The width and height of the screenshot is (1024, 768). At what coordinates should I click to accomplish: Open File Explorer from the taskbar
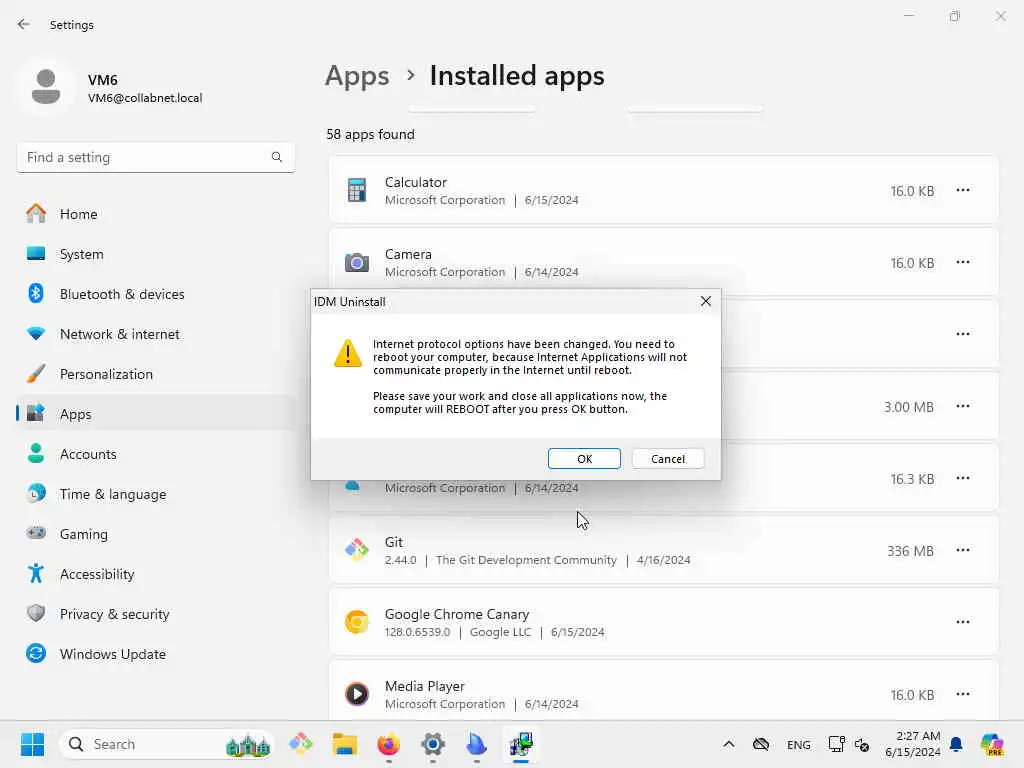[344, 744]
